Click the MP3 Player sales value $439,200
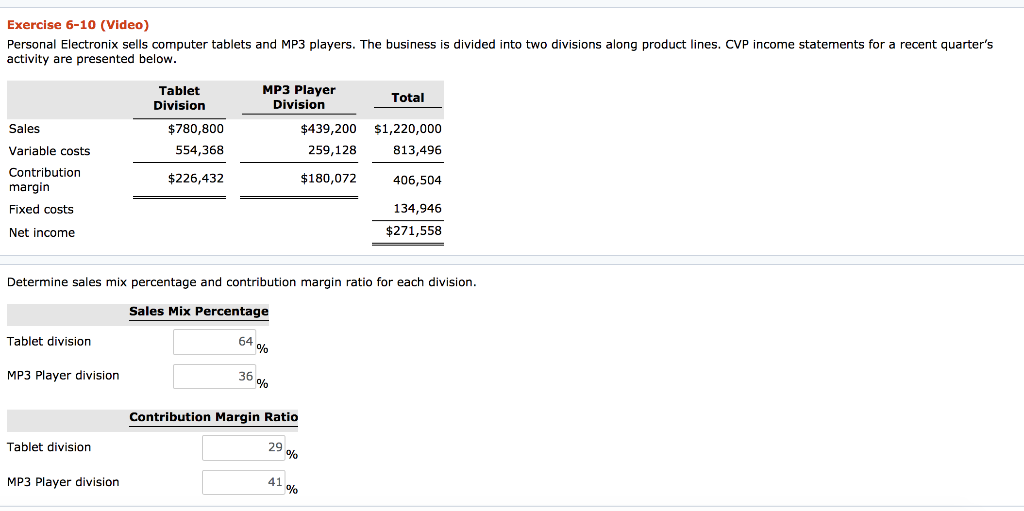This screenshot has height=511, width=1024. [x=328, y=129]
